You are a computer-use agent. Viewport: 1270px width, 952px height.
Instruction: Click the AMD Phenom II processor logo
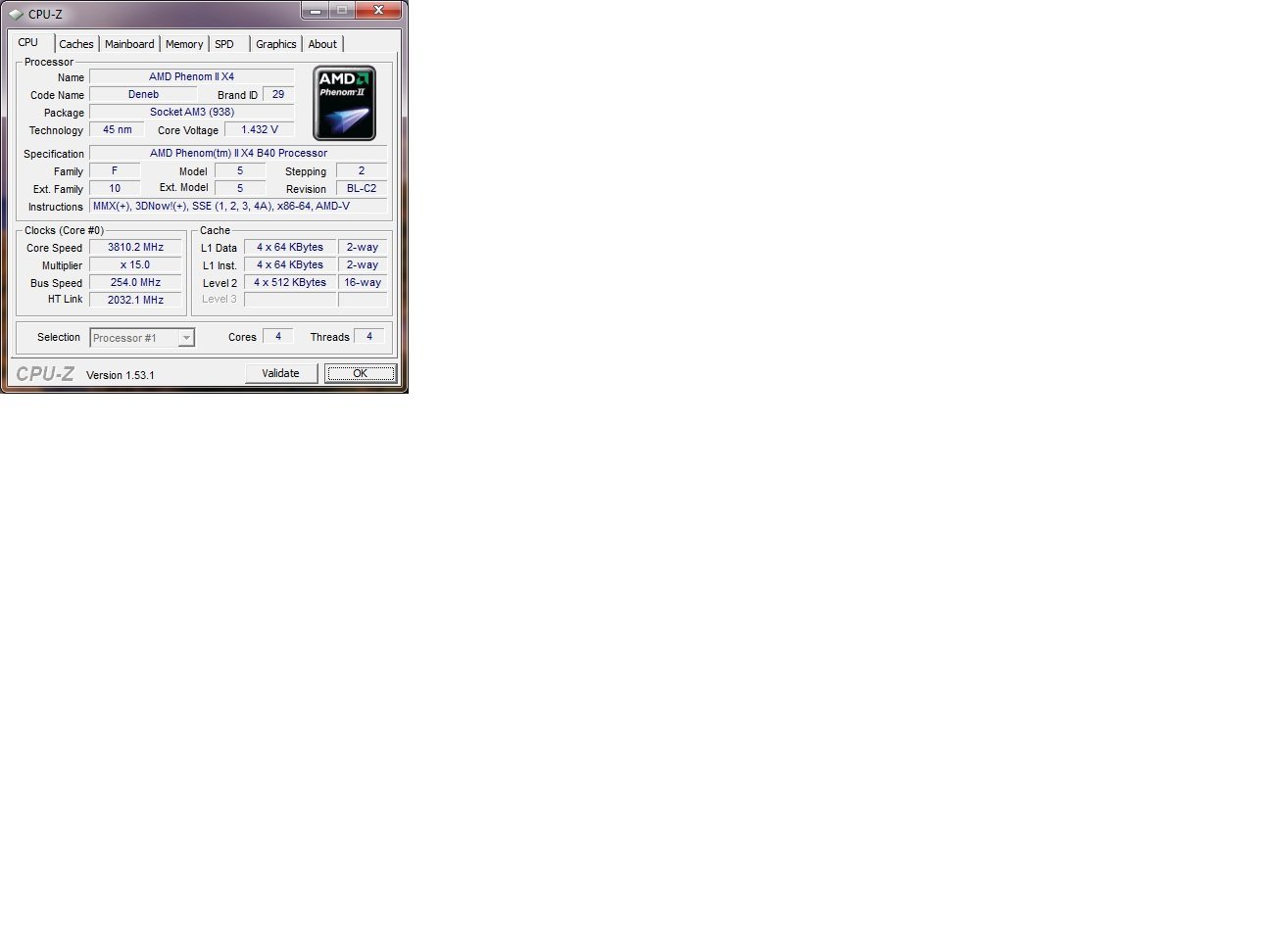[x=344, y=103]
